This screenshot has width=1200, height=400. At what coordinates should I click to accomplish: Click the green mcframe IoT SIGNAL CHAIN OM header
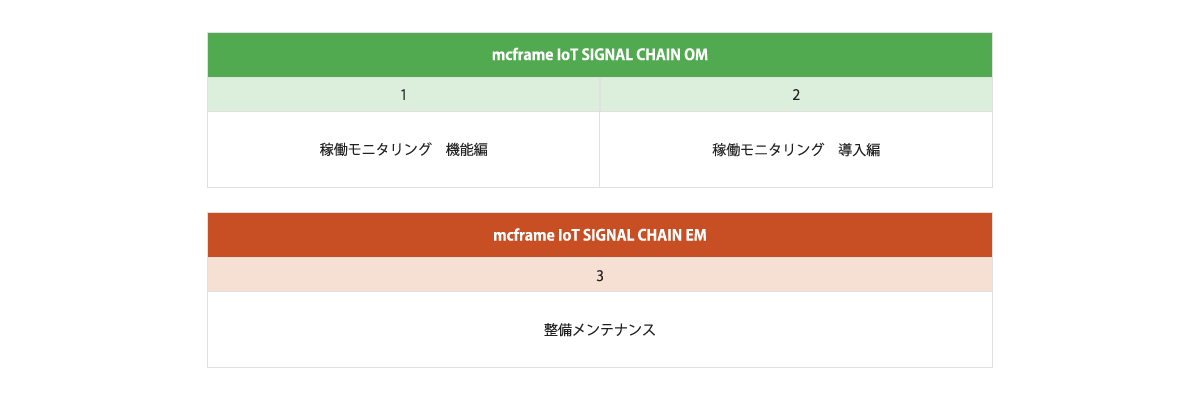point(600,55)
